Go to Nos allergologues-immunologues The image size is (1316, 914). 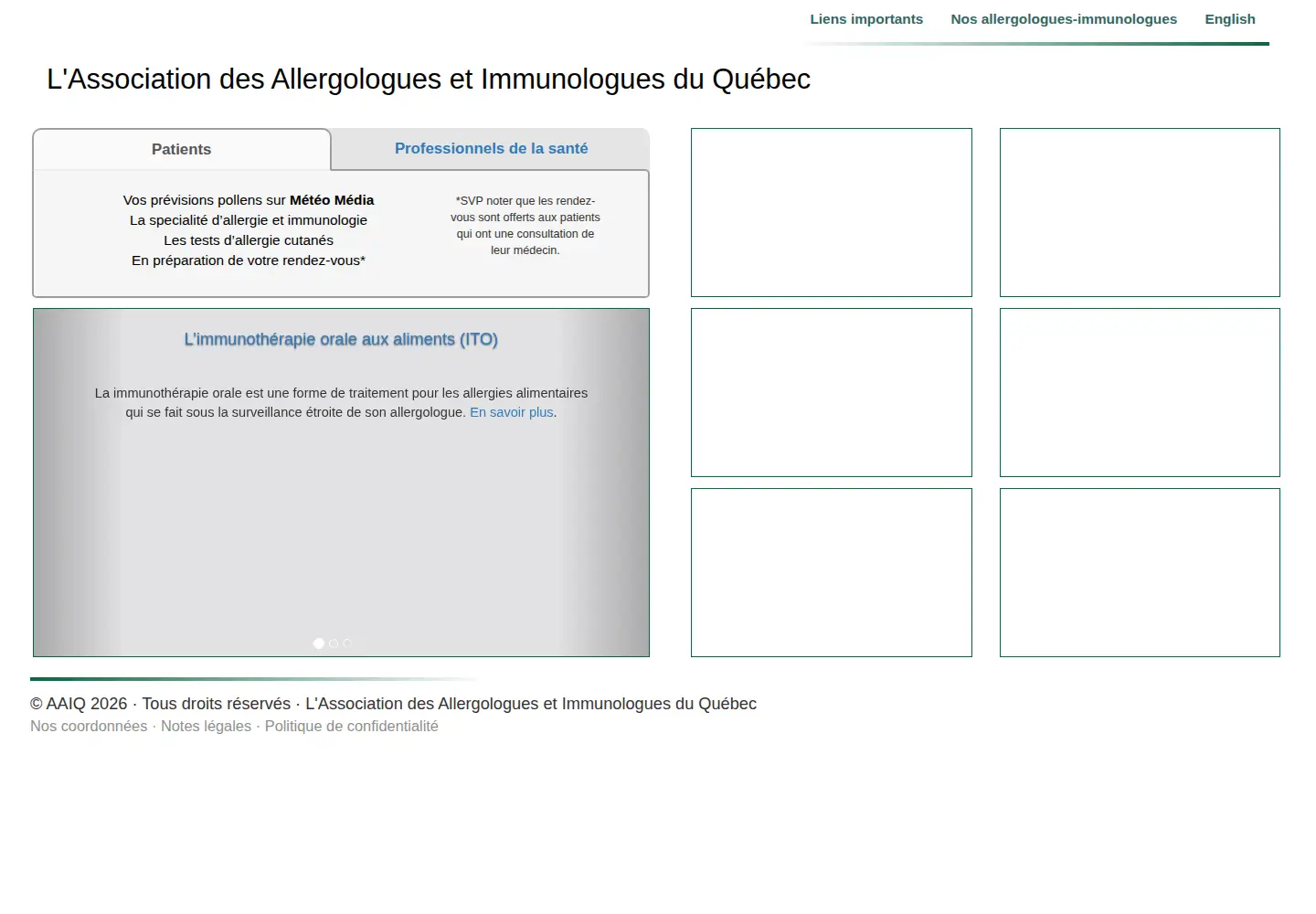[x=1064, y=19]
